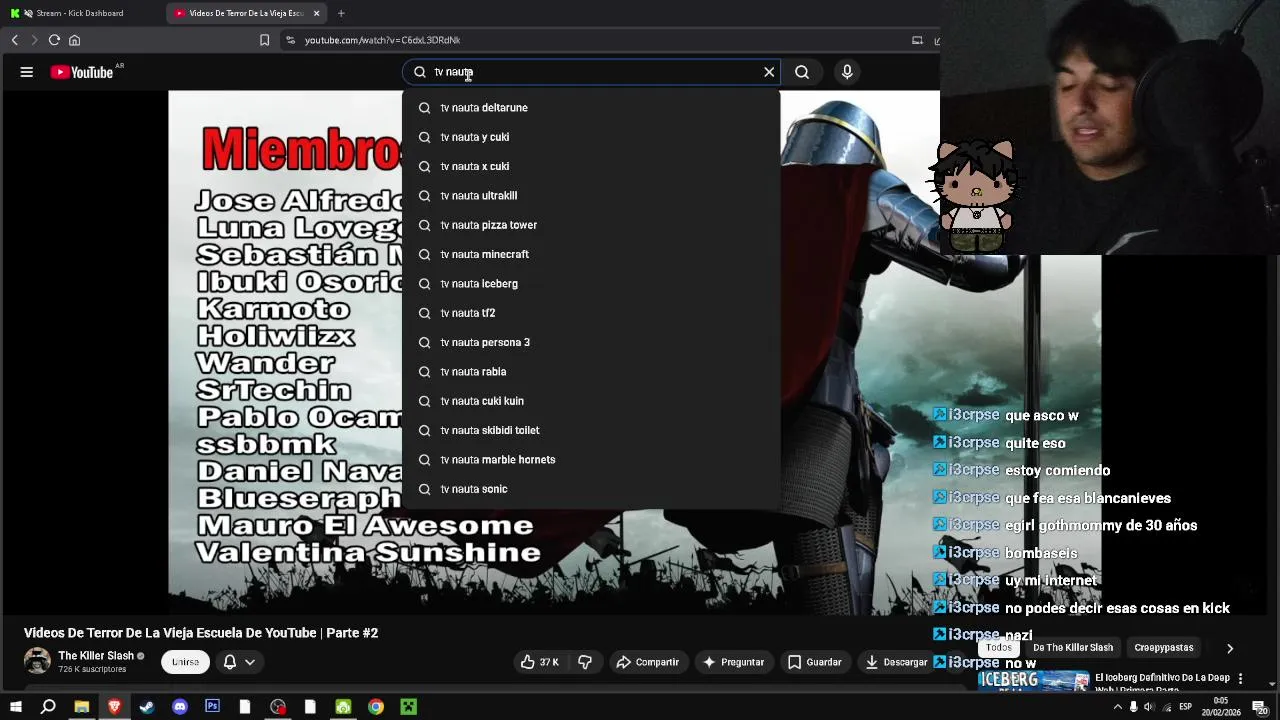Screen dimensions: 1280x720
Task: Click the youtube.com address bar URL
Action: click(x=382, y=40)
